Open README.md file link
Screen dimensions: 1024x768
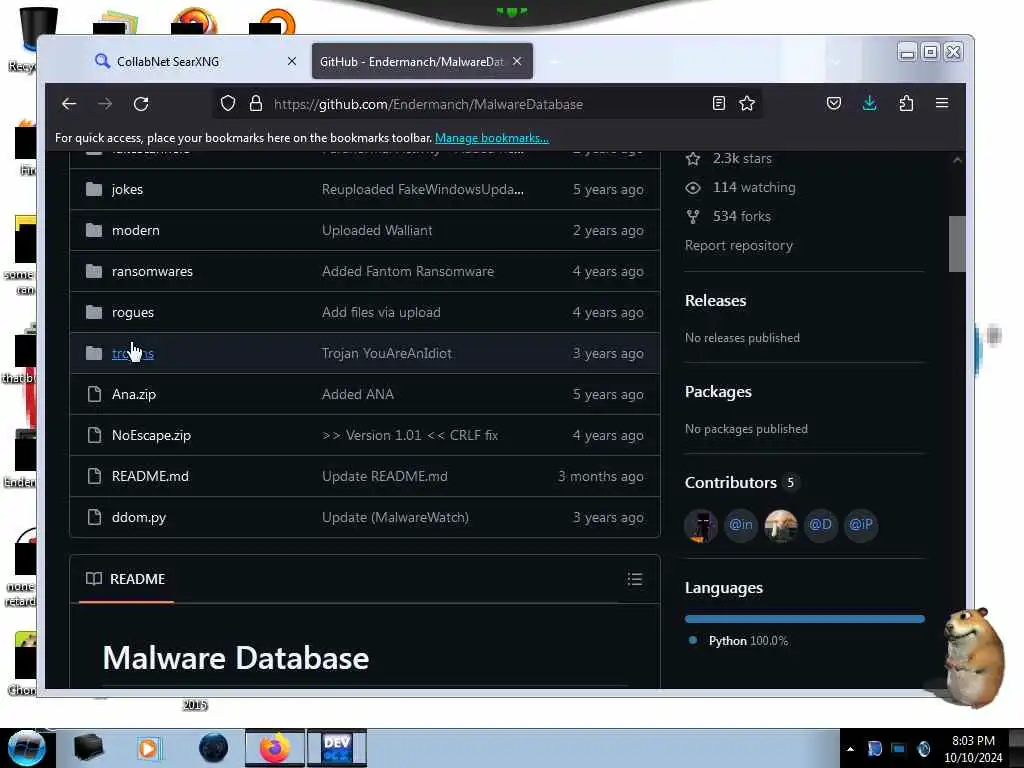tap(150, 476)
